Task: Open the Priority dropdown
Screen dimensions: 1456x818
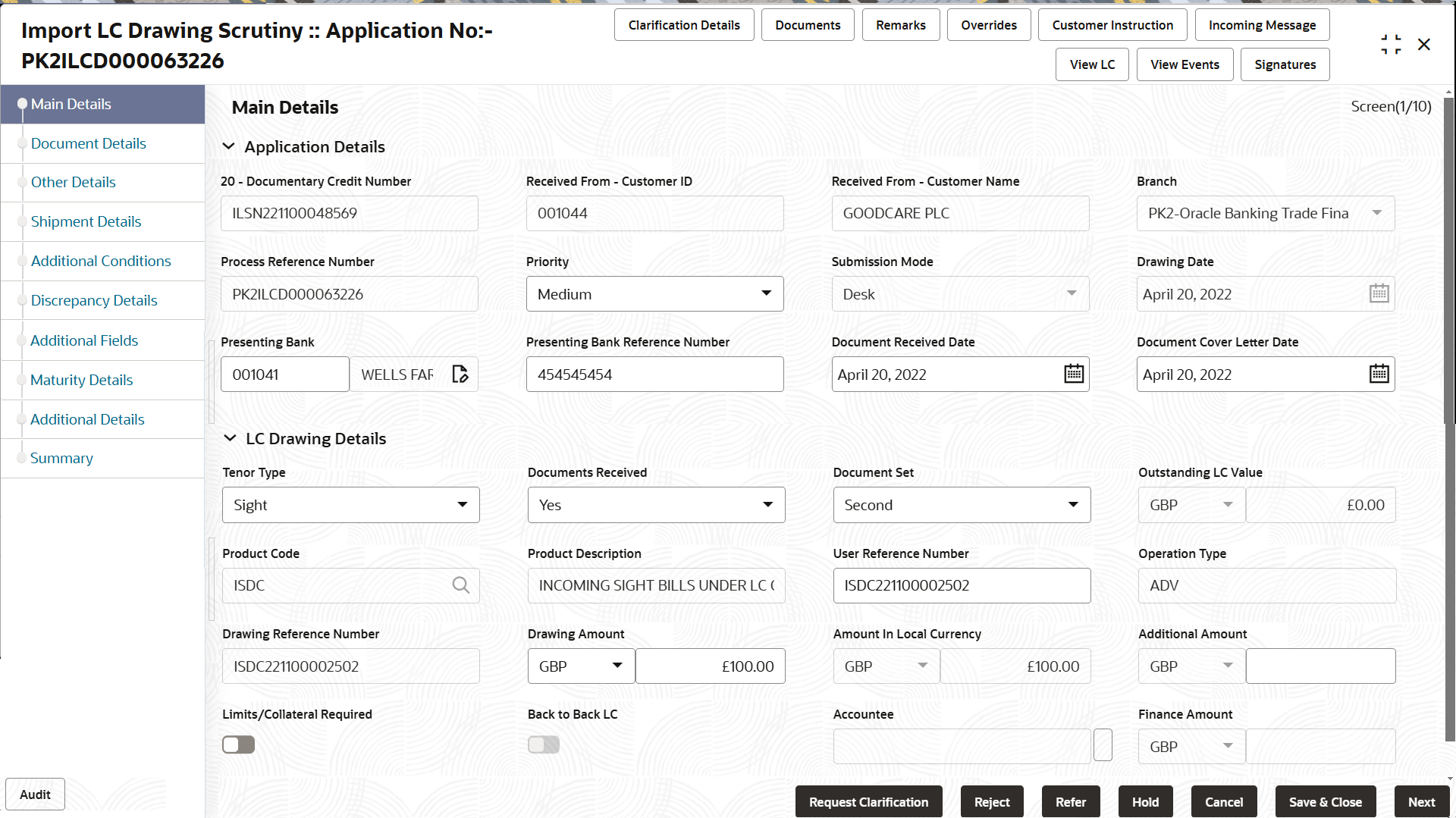Action: [766, 293]
